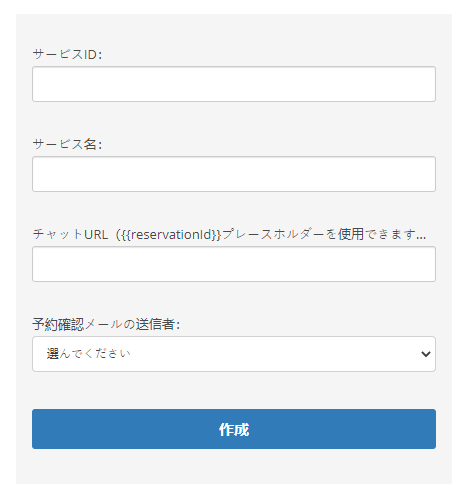The width and height of the screenshot is (470, 504).
Task: Select the チャットURL input field
Action: (234, 264)
